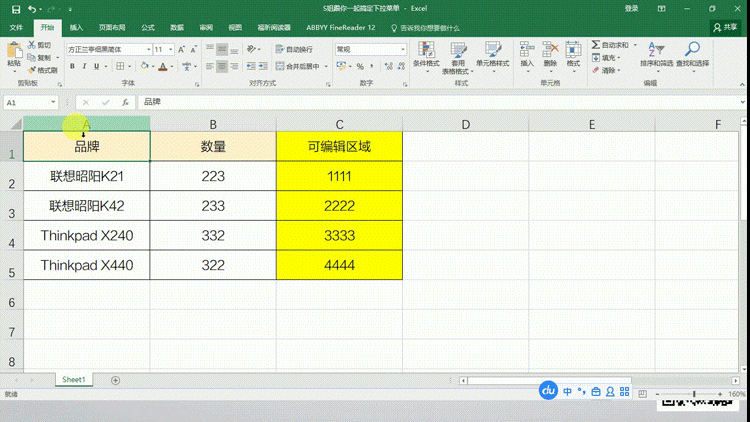Click the Increase Decimal icon

point(388,67)
